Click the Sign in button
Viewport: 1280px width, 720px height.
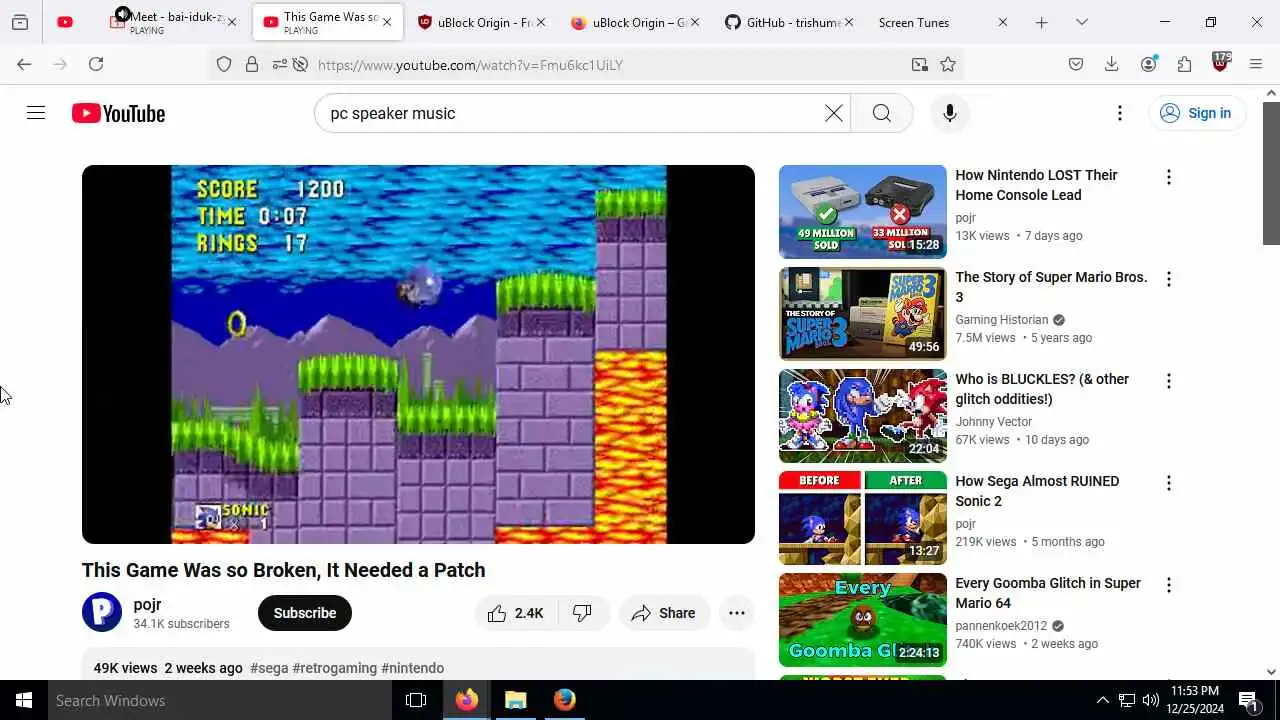coord(1196,113)
